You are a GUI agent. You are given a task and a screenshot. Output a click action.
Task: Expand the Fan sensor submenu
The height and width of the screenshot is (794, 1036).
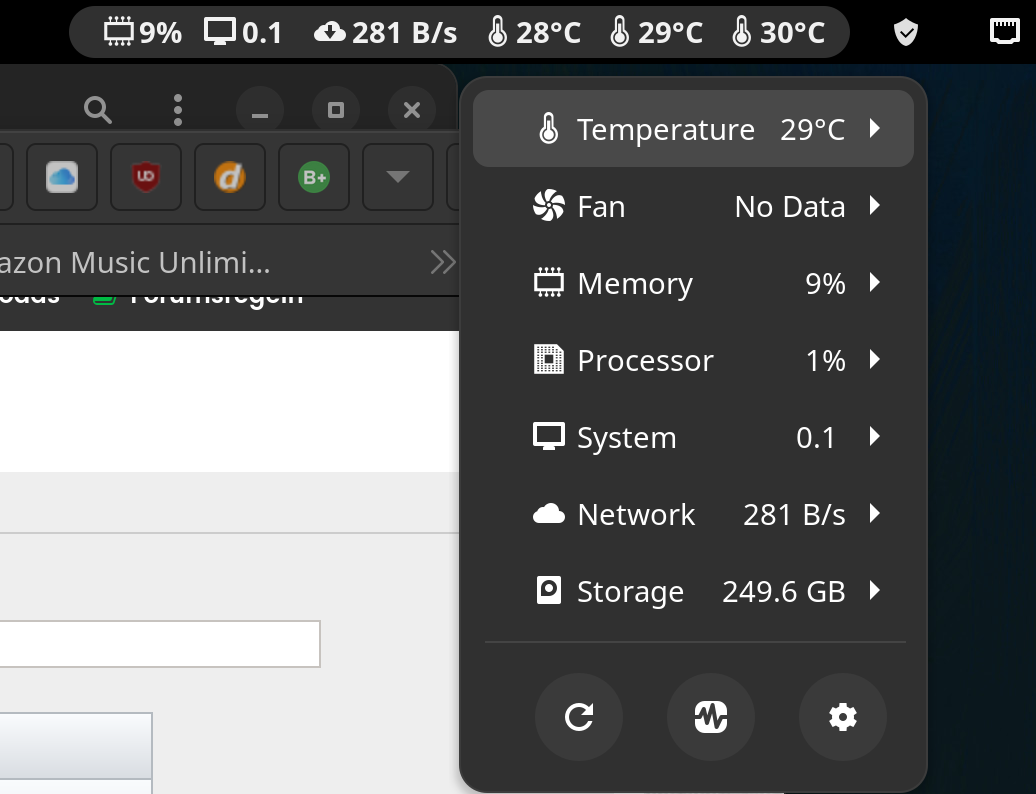pyautogui.click(x=875, y=206)
